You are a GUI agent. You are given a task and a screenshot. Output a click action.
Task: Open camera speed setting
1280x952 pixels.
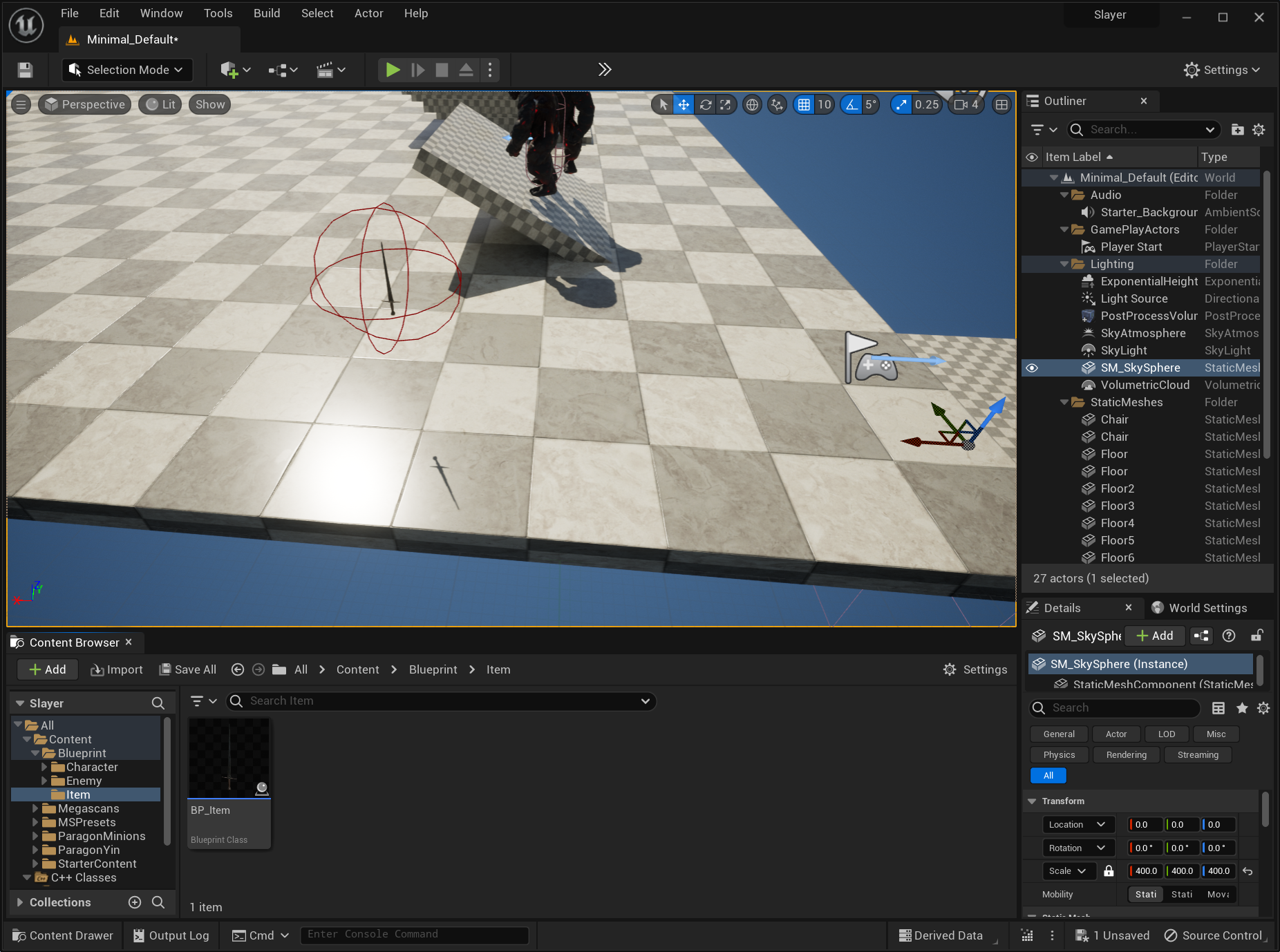(x=966, y=104)
